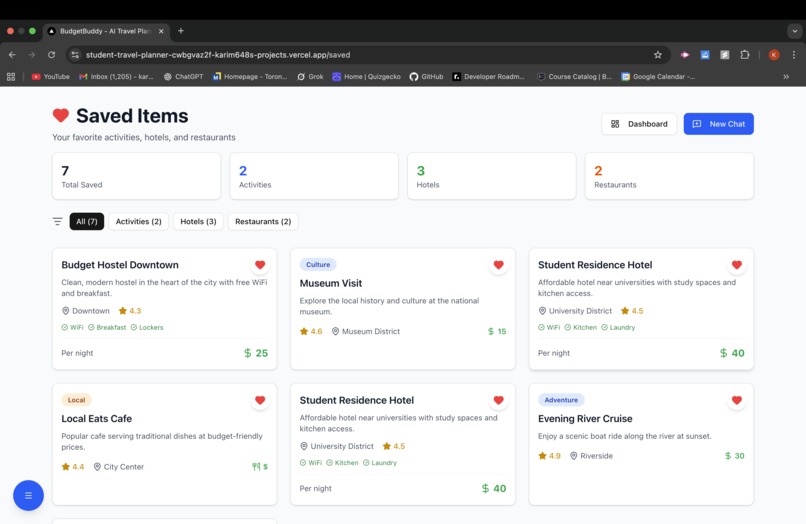The image size is (806, 524).
Task: Click the $ 30 price on River Cruise
Action: tap(735, 456)
